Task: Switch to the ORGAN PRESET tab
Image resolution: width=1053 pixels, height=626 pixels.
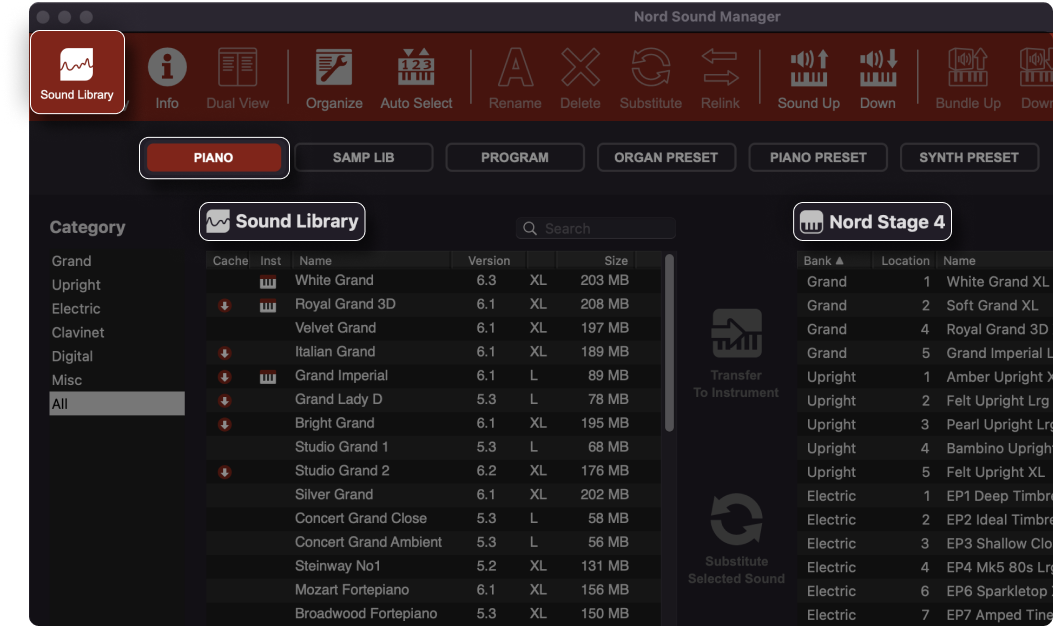Action: pyautogui.click(x=666, y=158)
